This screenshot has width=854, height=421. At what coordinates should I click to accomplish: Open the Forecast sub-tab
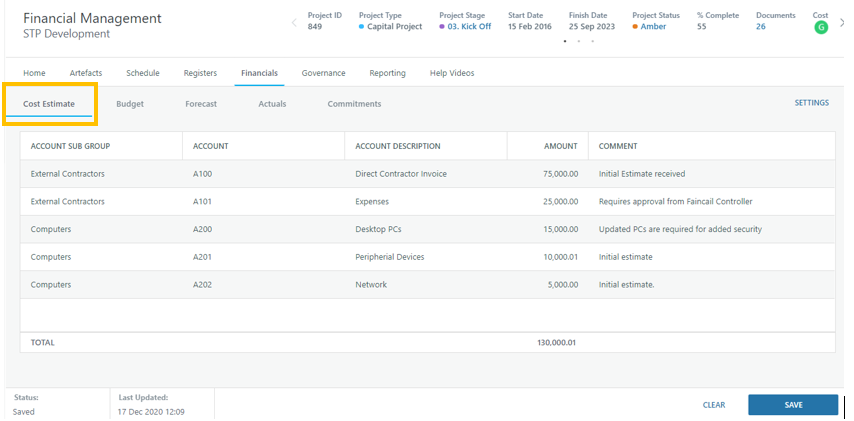click(201, 104)
